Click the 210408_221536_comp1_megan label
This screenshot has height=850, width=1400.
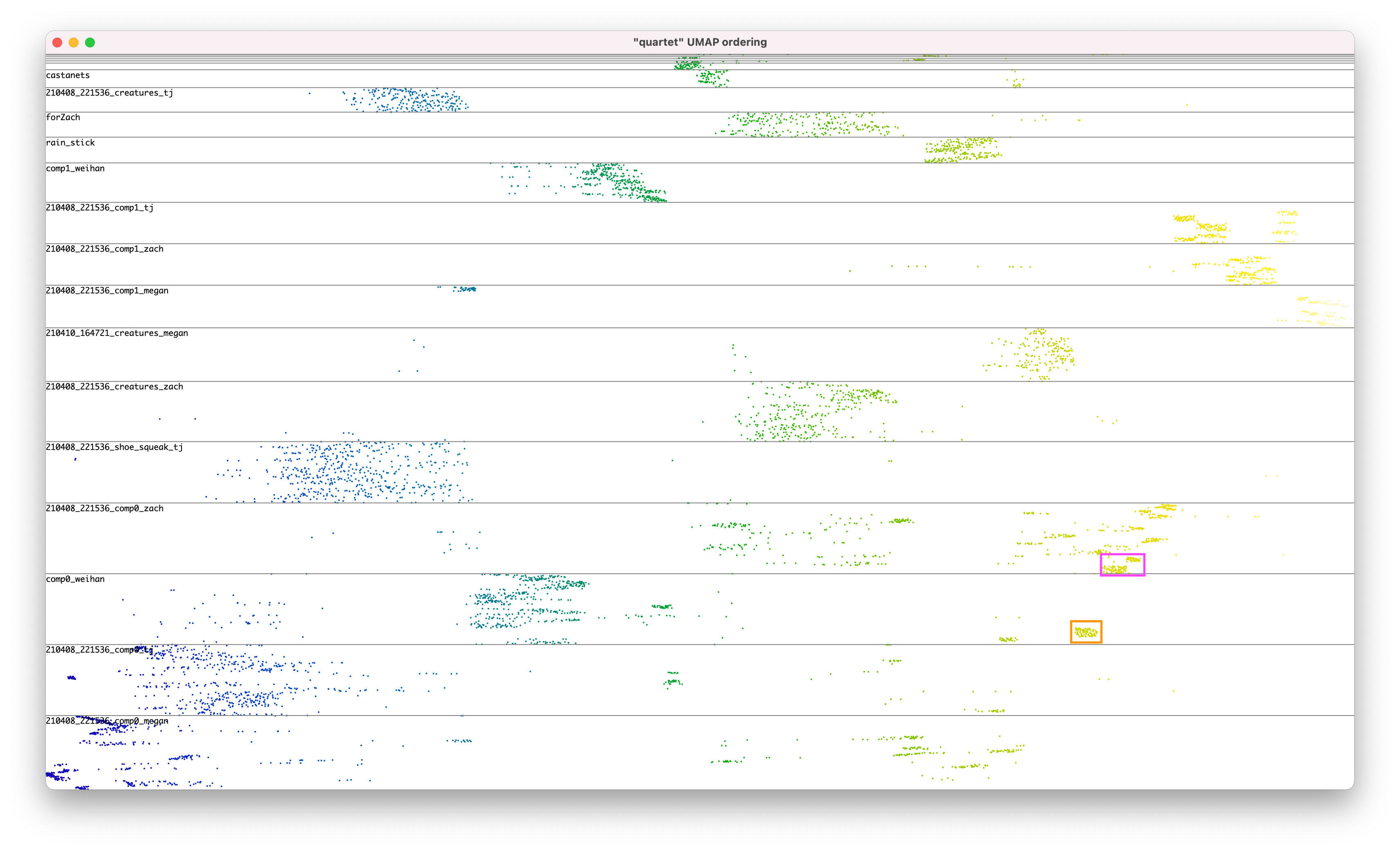(x=107, y=291)
